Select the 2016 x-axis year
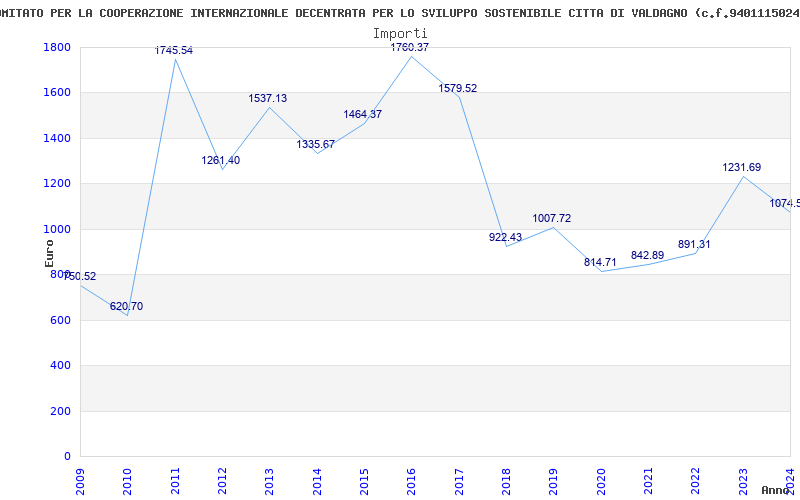This screenshot has height=500, width=800. tap(412, 481)
